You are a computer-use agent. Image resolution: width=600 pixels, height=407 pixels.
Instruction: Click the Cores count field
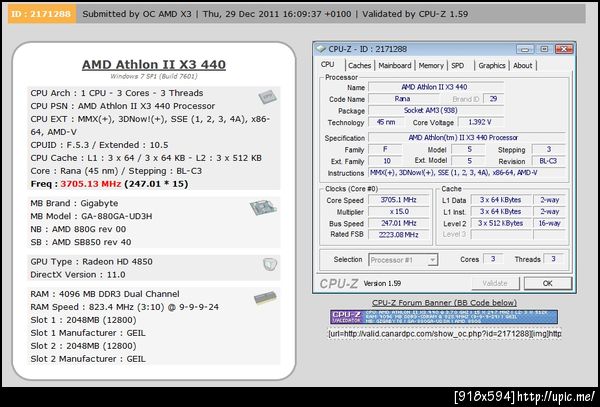point(493,259)
